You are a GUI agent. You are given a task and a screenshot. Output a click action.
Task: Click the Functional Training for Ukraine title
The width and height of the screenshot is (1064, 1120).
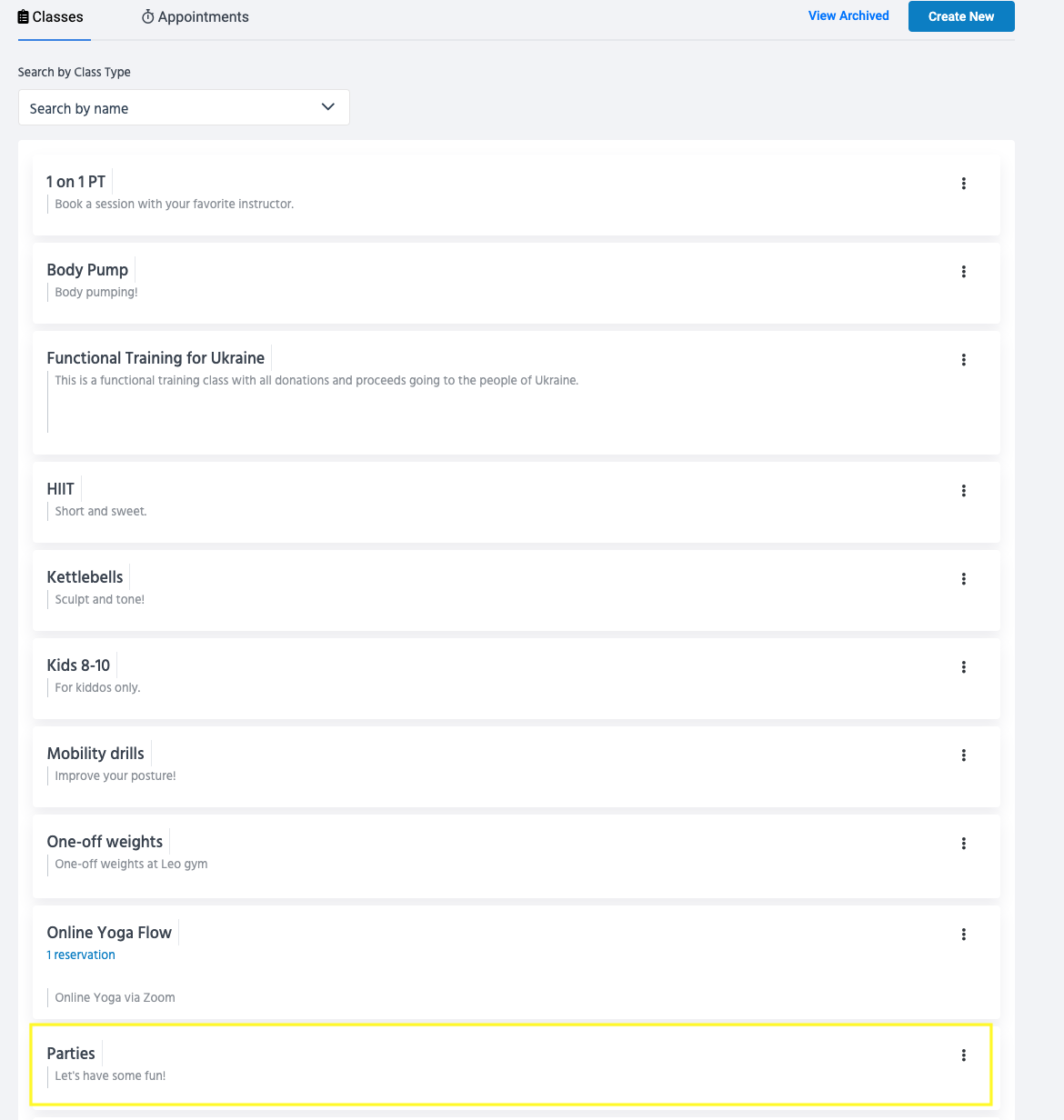156,358
